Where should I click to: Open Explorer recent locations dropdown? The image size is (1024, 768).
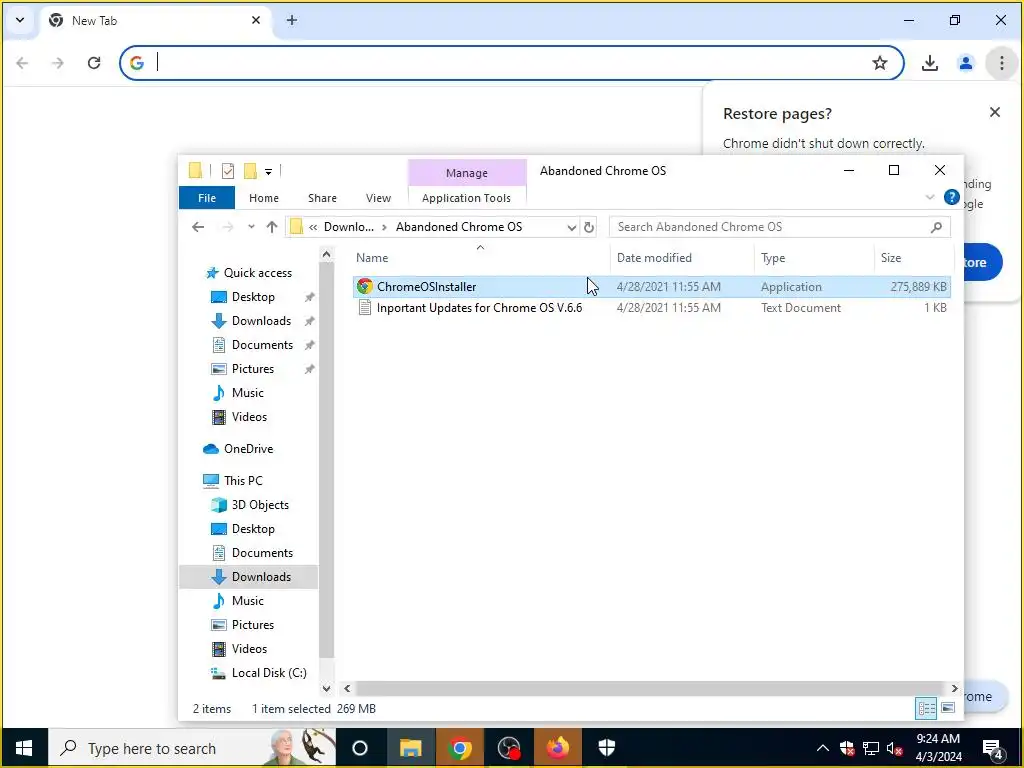(x=251, y=227)
